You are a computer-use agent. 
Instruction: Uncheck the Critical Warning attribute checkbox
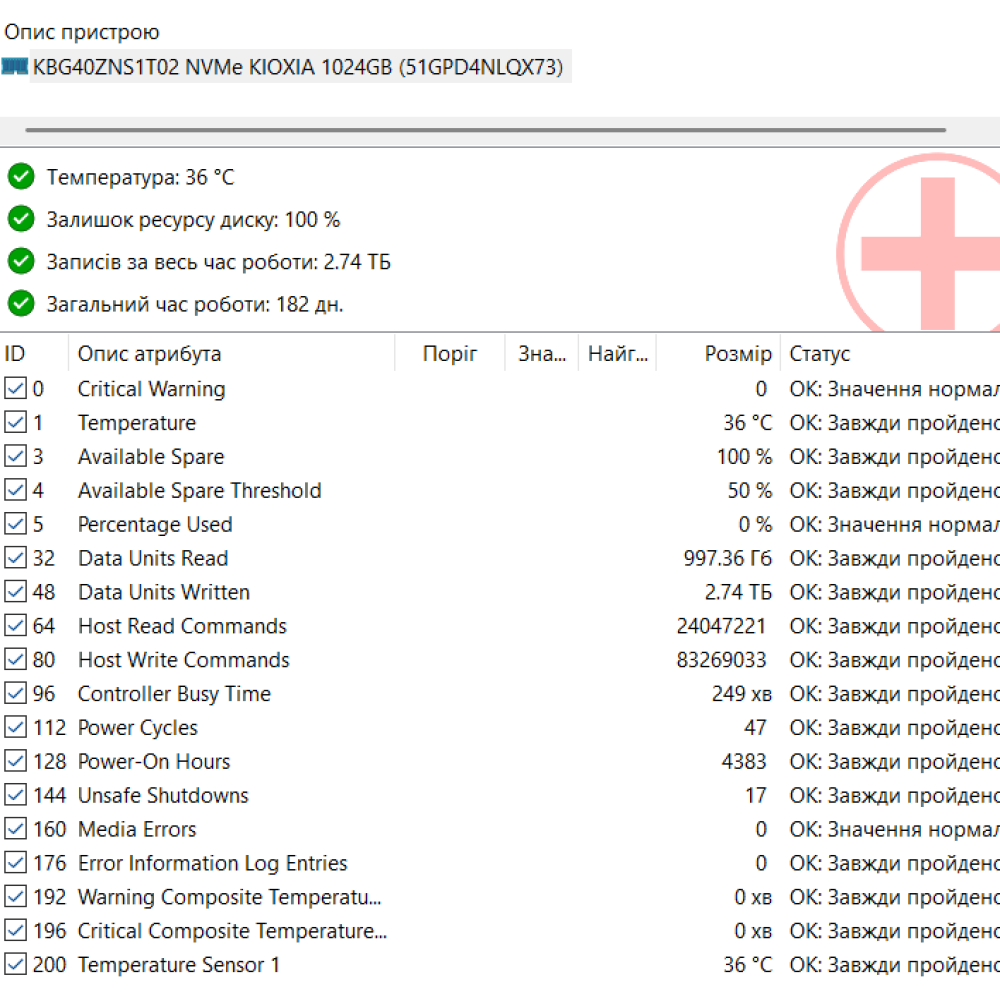[16, 389]
